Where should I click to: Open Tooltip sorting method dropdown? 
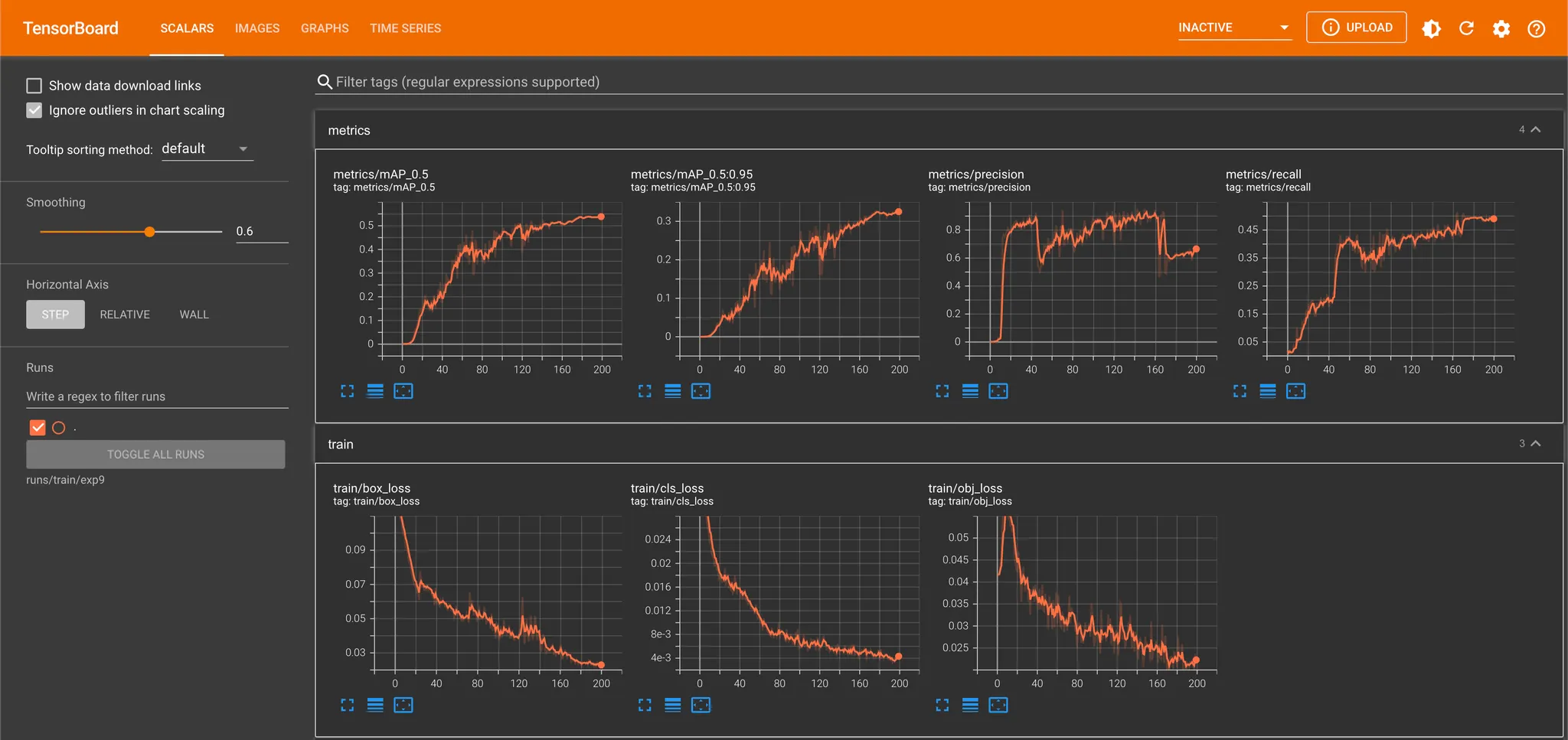pos(207,148)
